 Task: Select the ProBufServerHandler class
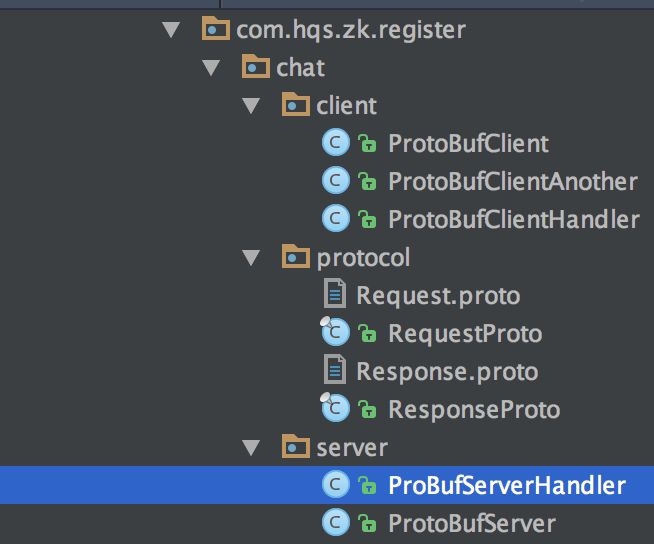(x=506, y=486)
